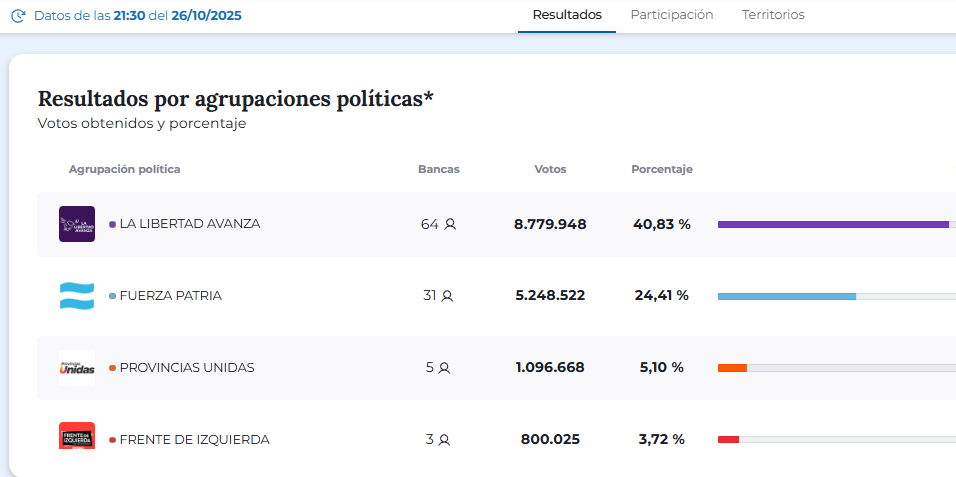
Task: Click the purple La Libertad Avanza percentage bar
Action: (833, 224)
